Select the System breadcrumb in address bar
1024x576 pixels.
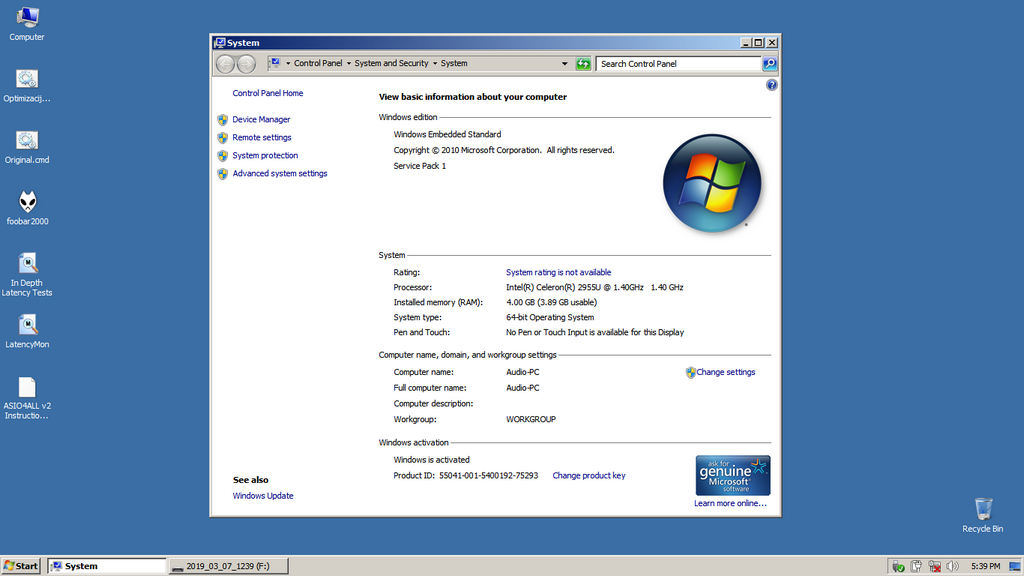click(454, 63)
